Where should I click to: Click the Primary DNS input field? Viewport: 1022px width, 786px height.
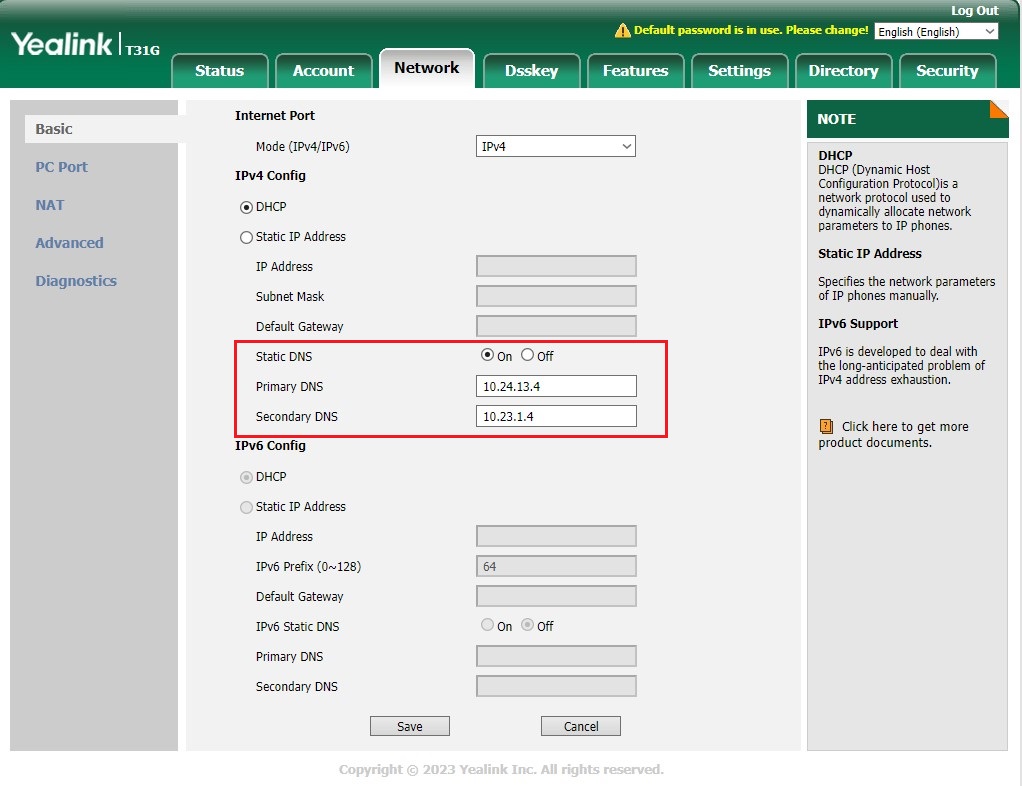point(556,387)
